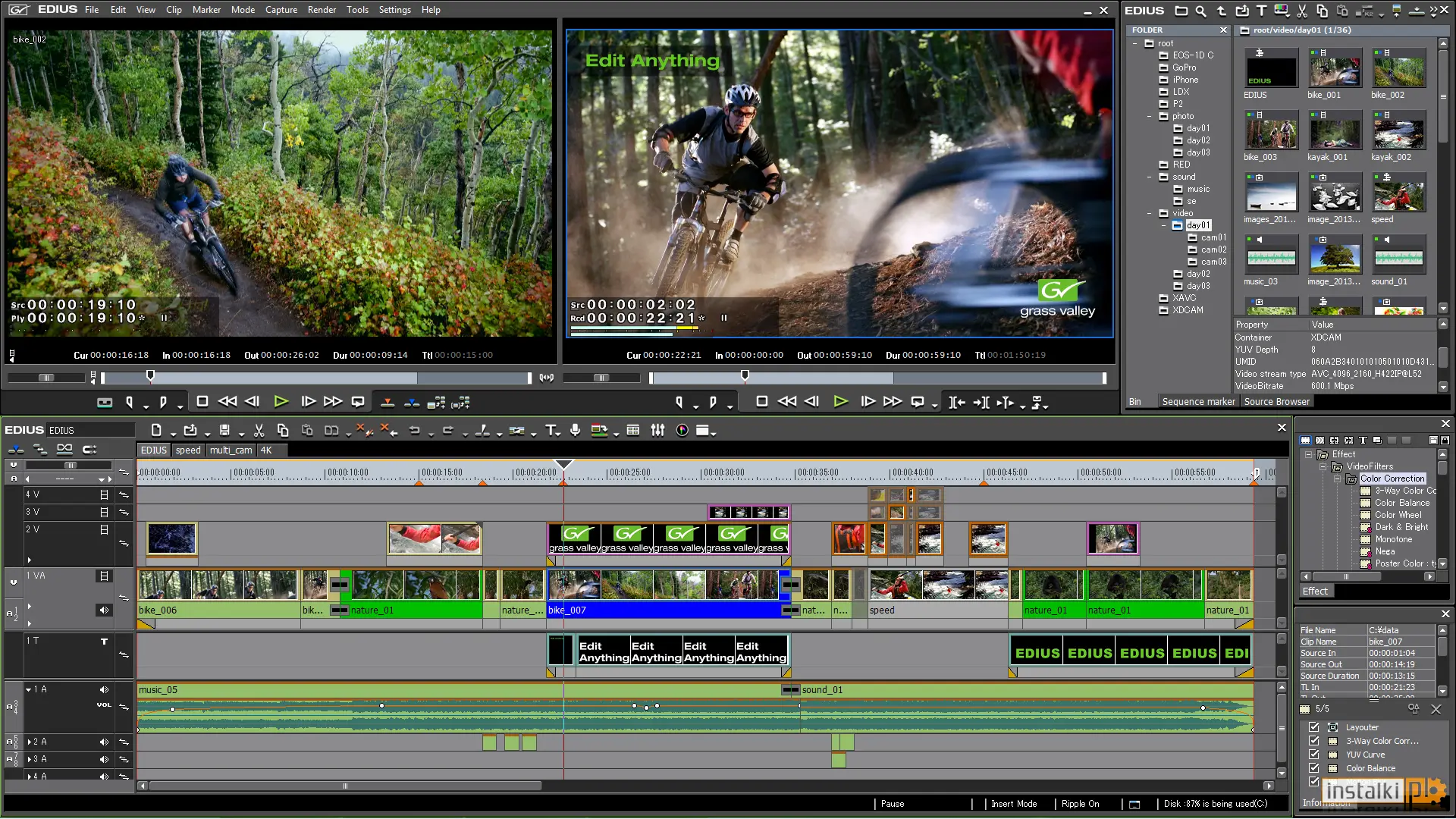The image size is (1456, 819).
Task: Mute the 1 A audio track
Action: [x=104, y=690]
